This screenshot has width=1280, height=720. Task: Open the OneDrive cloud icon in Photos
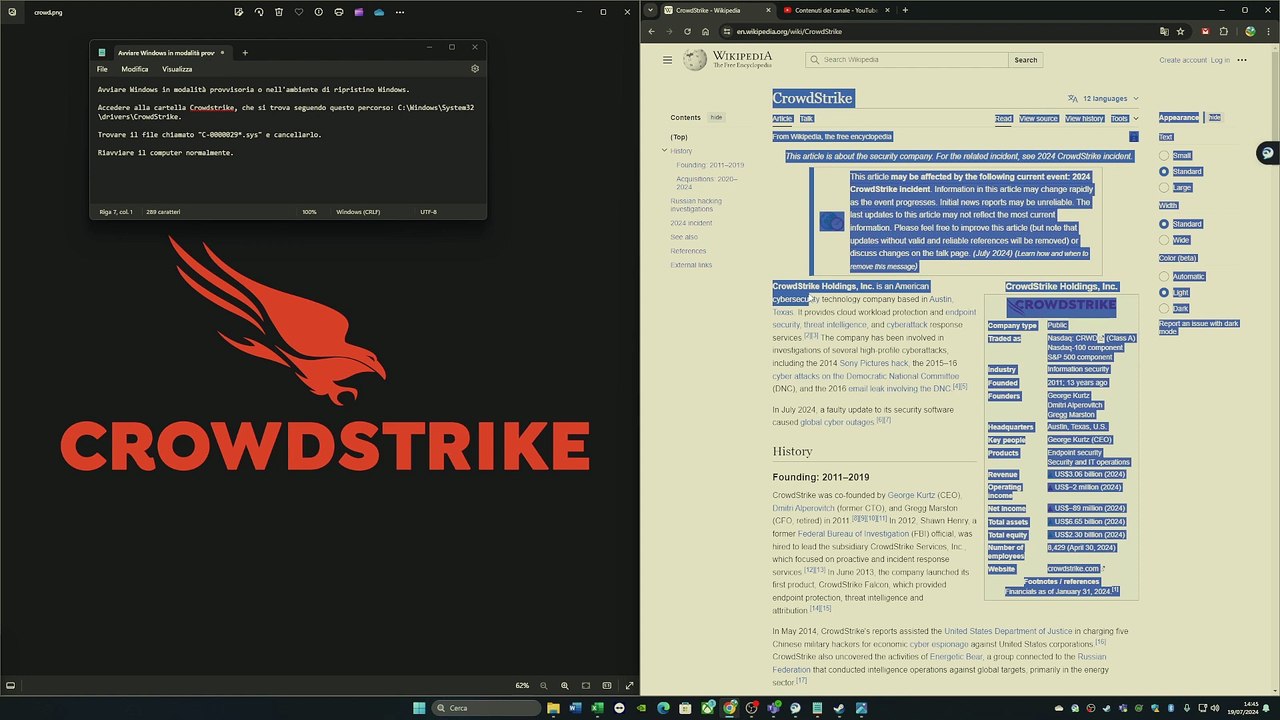[379, 12]
